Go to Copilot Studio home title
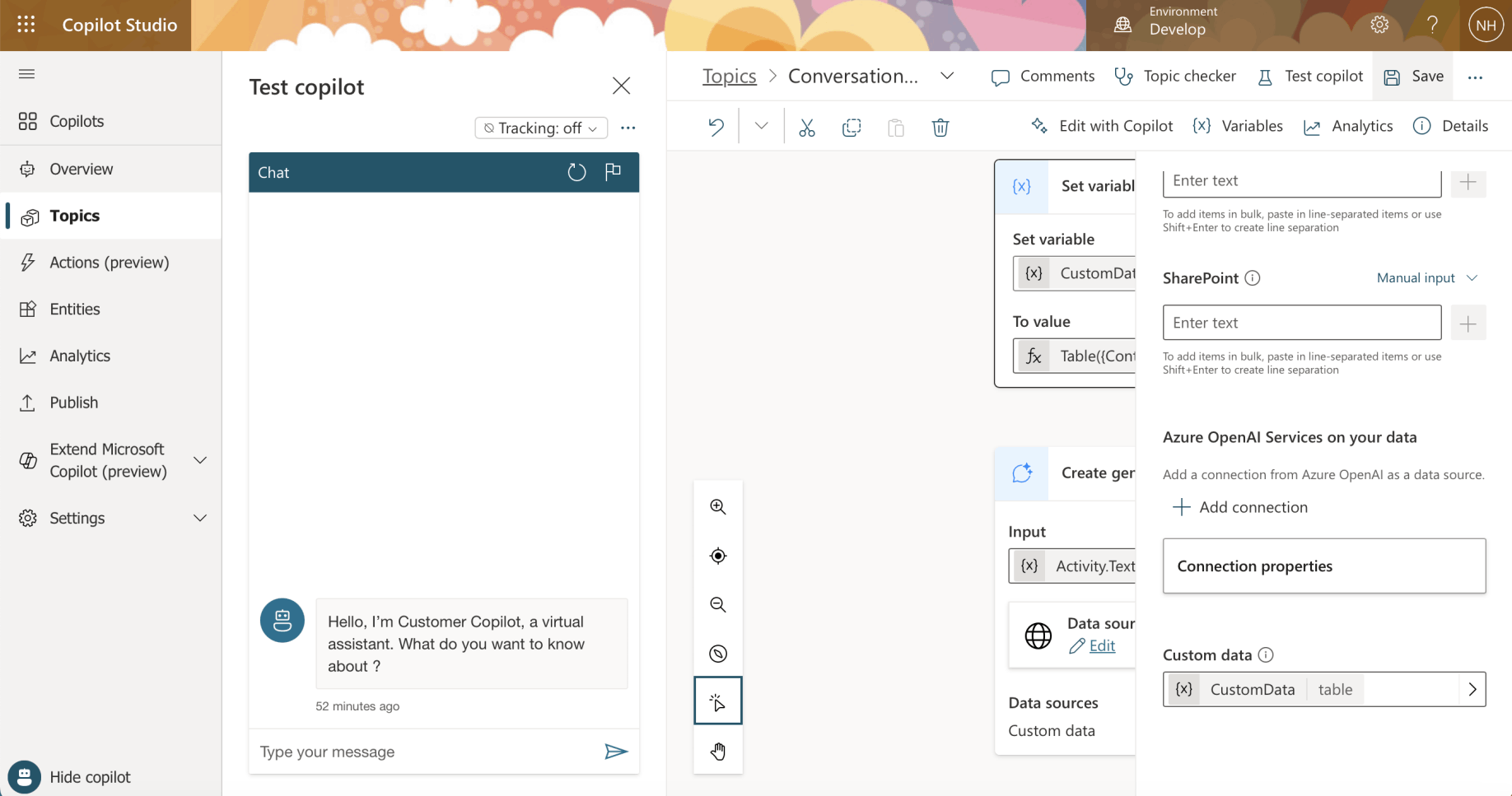The image size is (1512, 796). click(119, 25)
